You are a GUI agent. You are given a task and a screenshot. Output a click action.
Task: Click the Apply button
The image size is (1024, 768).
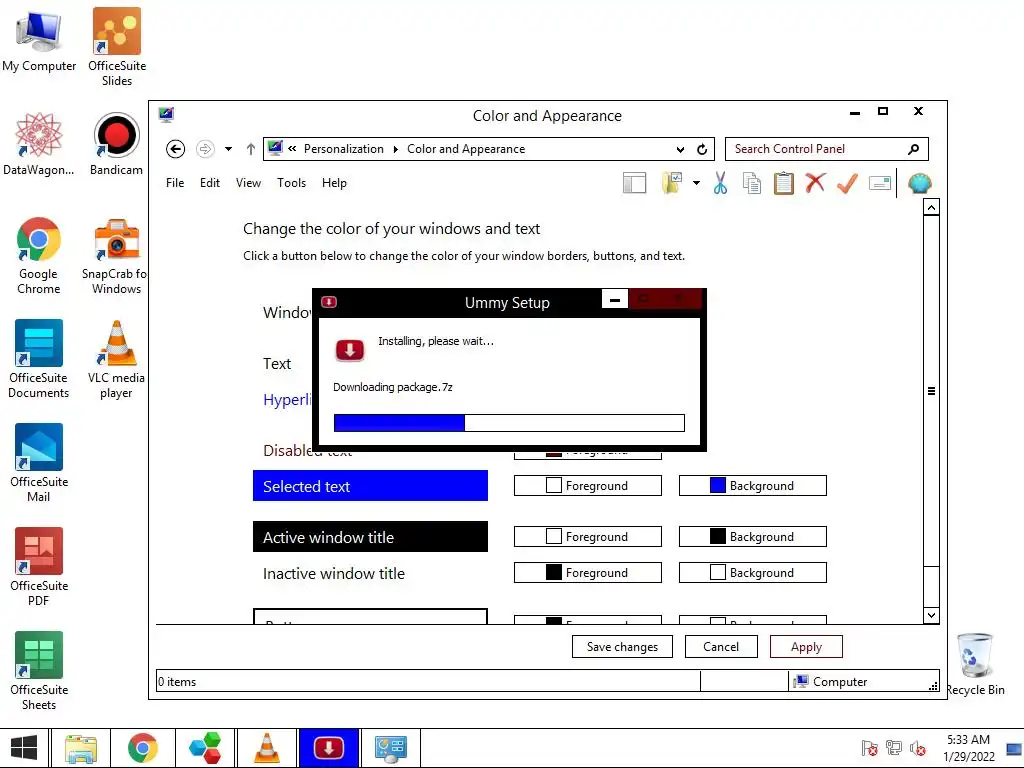pyautogui.click(x=806, y=647)
